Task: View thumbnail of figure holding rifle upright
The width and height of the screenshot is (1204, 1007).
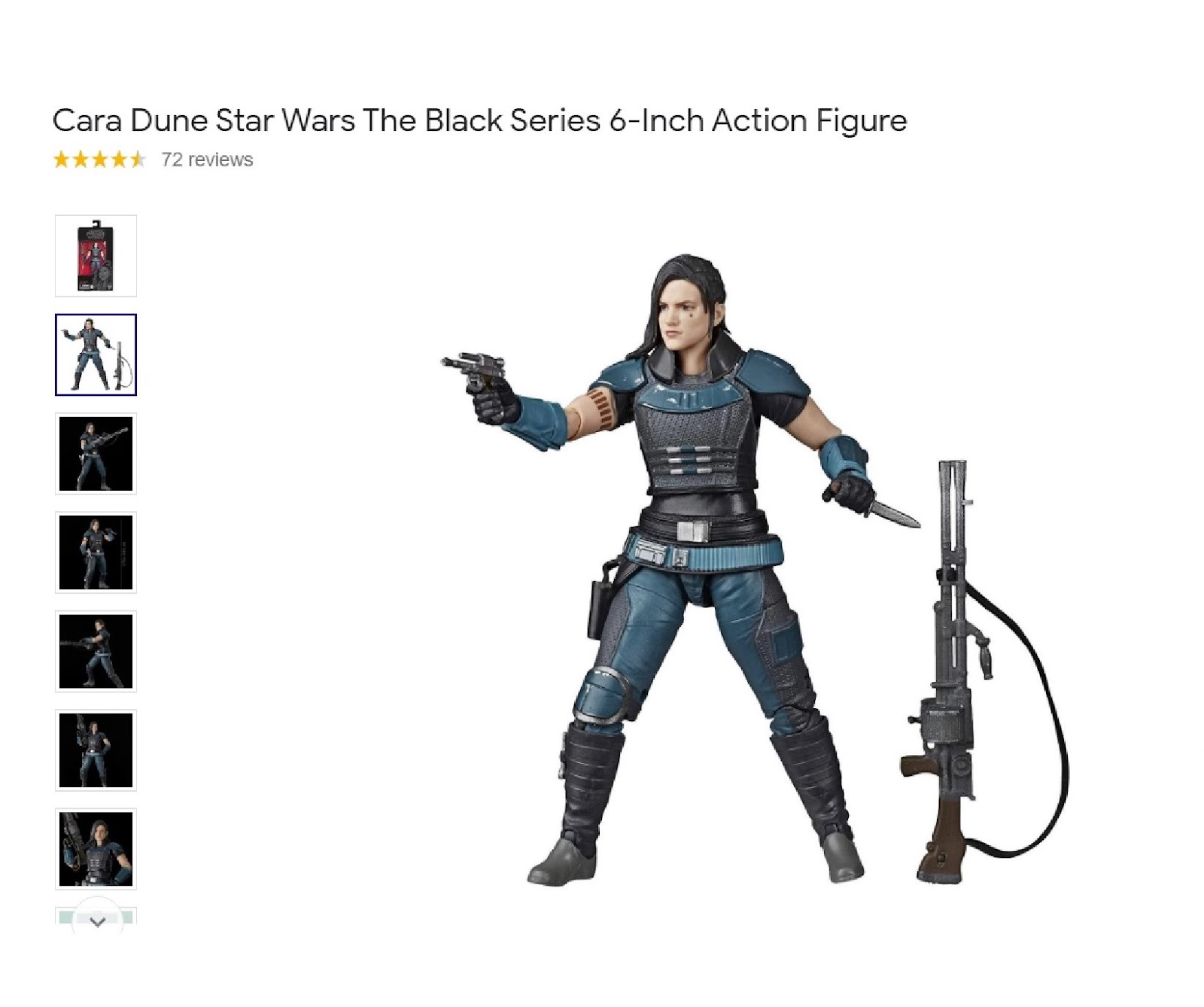Action: coord(96,750)
